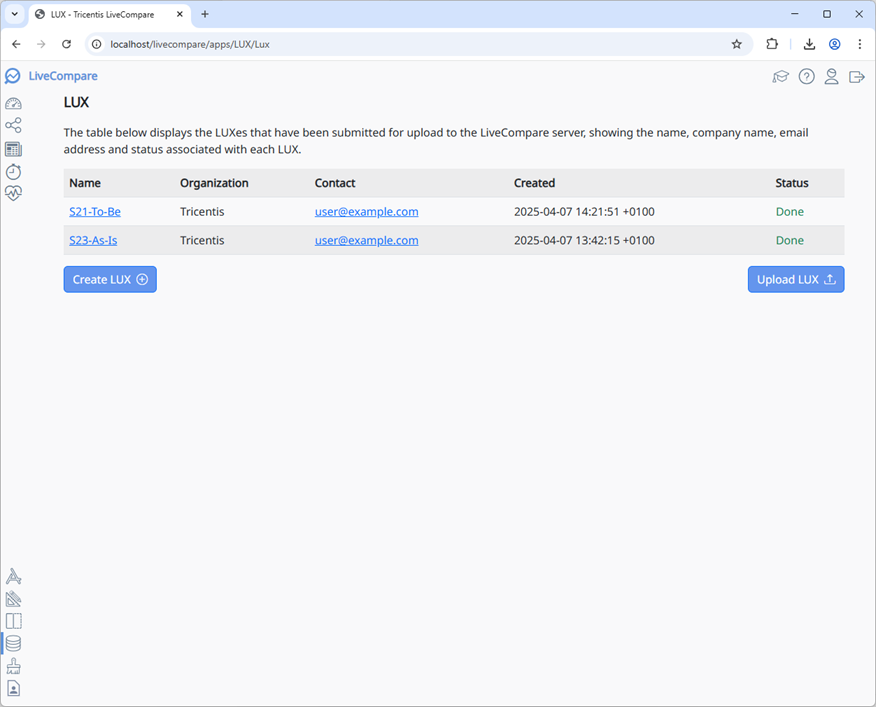Image resolution: width=876 pixels, height=707 pixels.
Task: Click the Upload LUX button
Action: coord(796,279)
